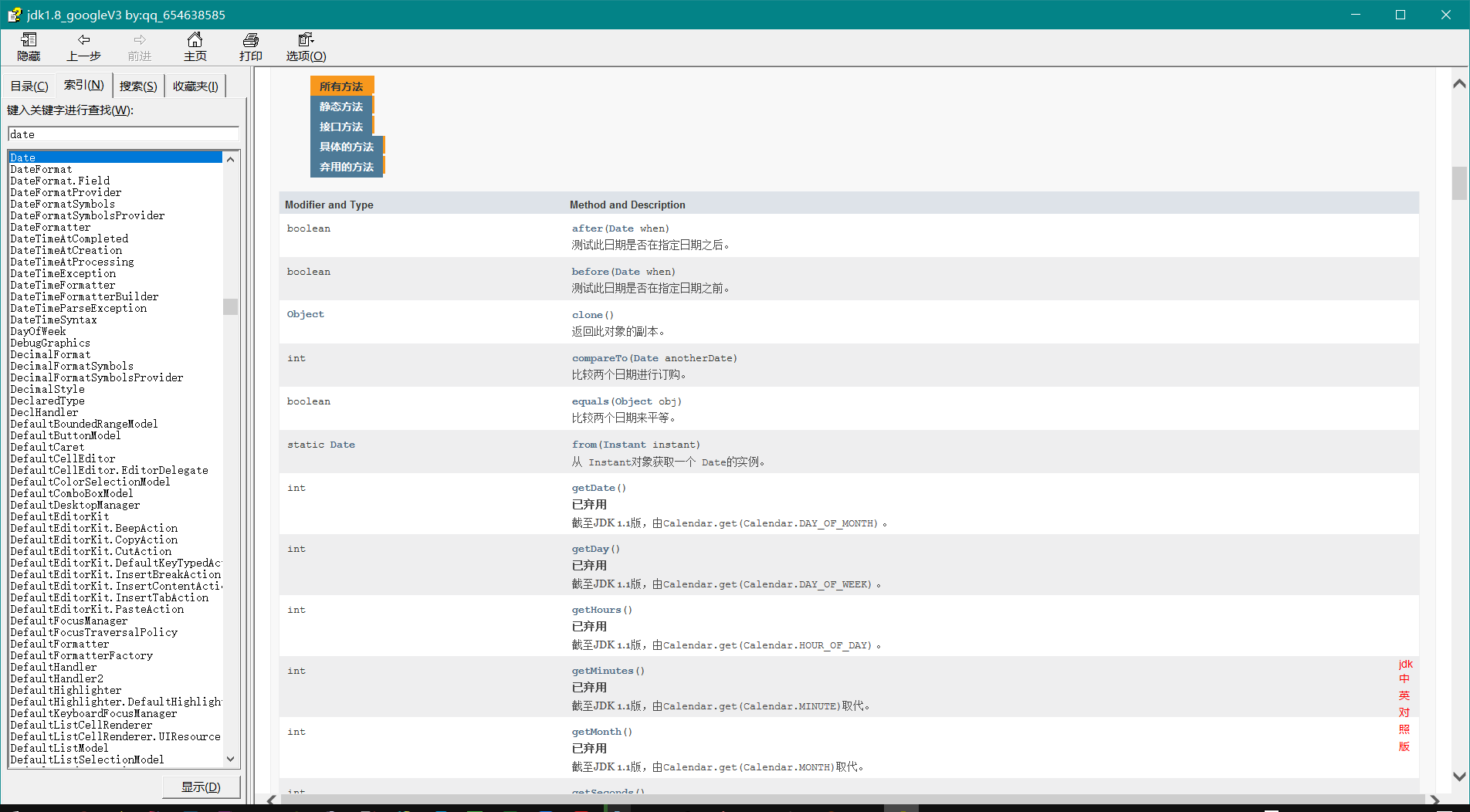Screen dimensions: 1470x812
Task: Click the Print (打印) toolbar icon
Action: (x=250, y=40)
